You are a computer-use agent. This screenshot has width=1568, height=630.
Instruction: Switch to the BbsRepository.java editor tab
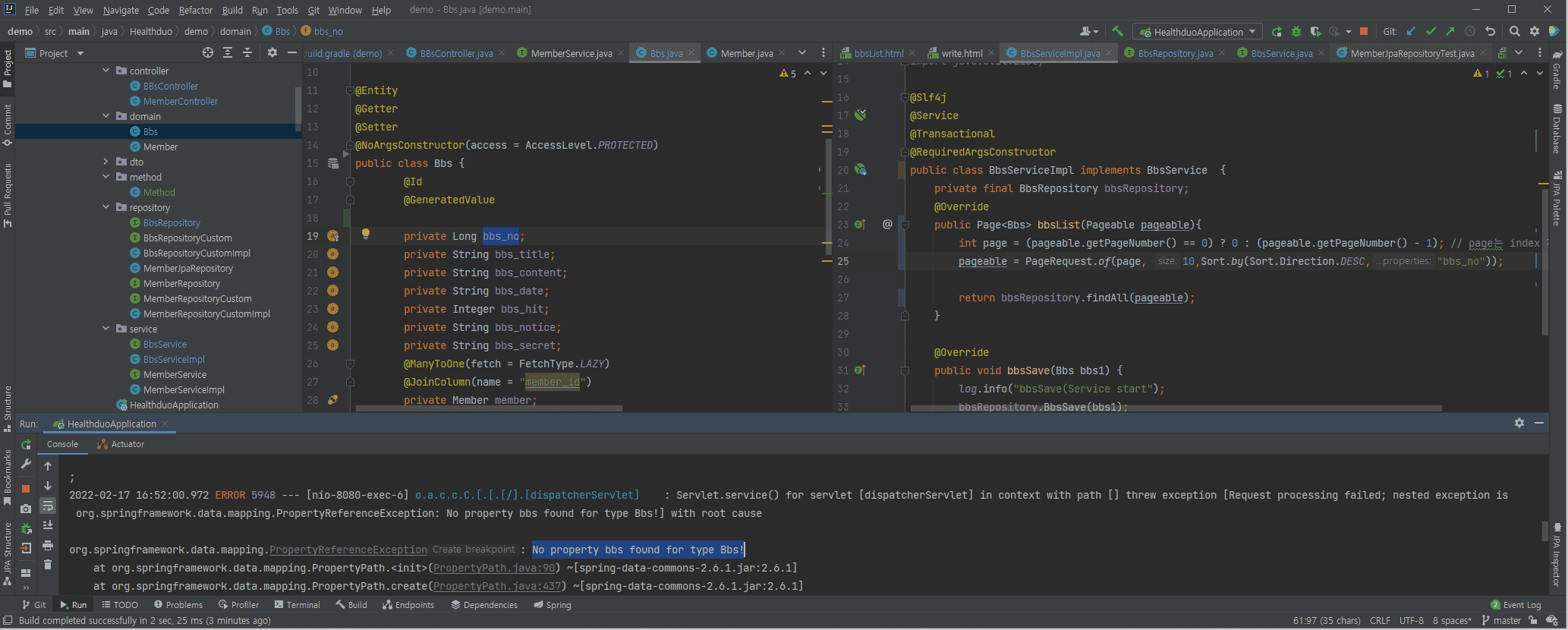pos(1175,53)
